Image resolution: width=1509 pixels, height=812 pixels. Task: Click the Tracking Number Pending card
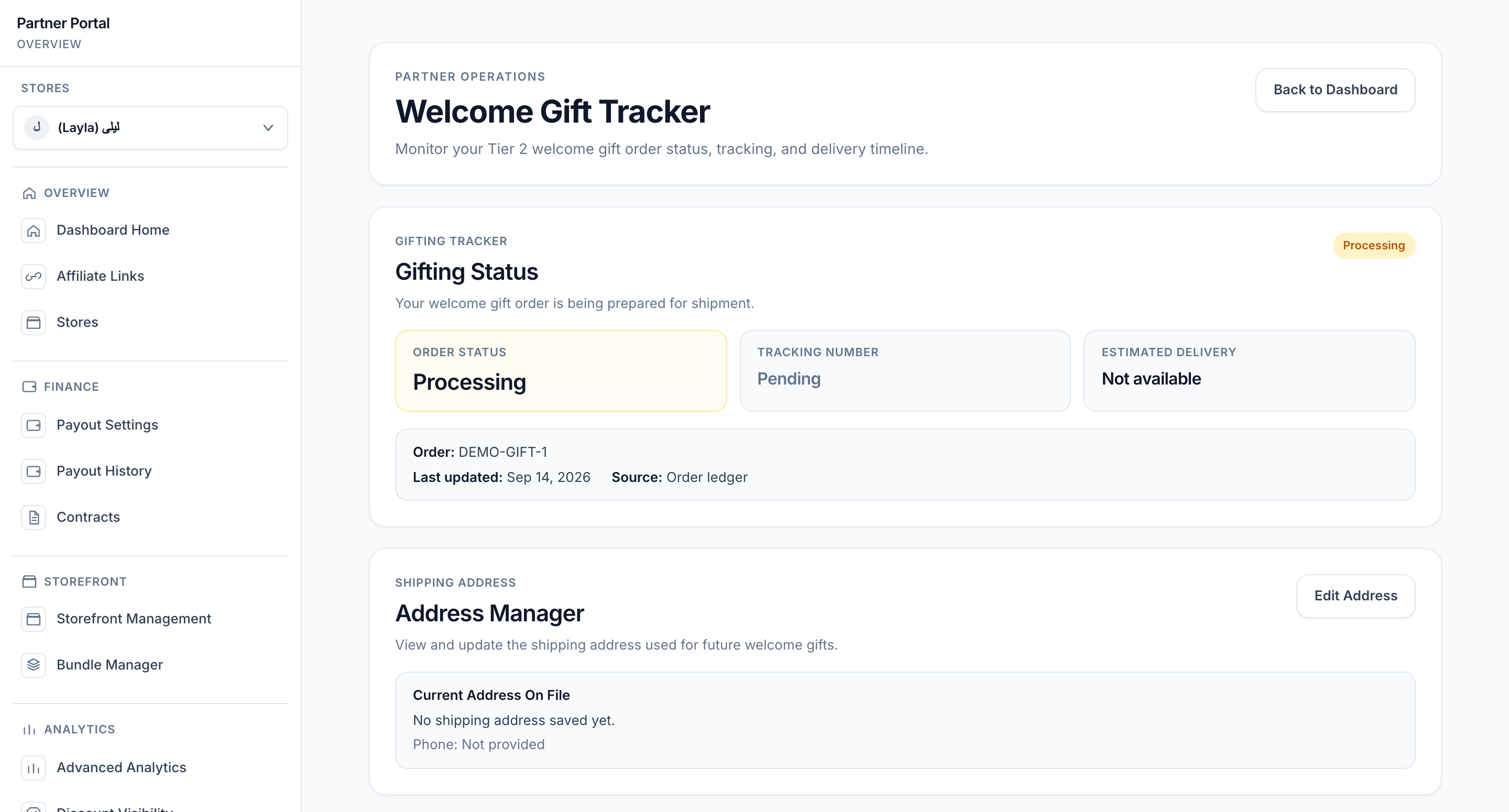click(905, 371)
